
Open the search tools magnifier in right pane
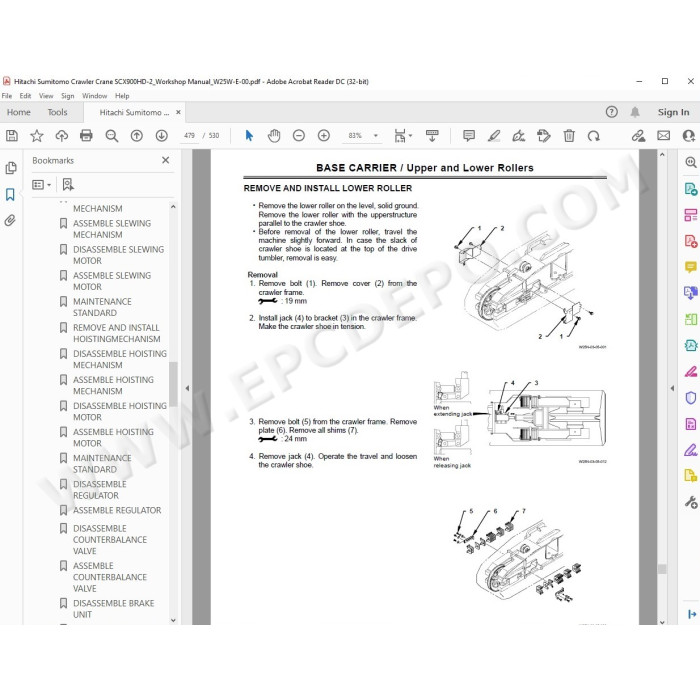(x=691, y=162)
